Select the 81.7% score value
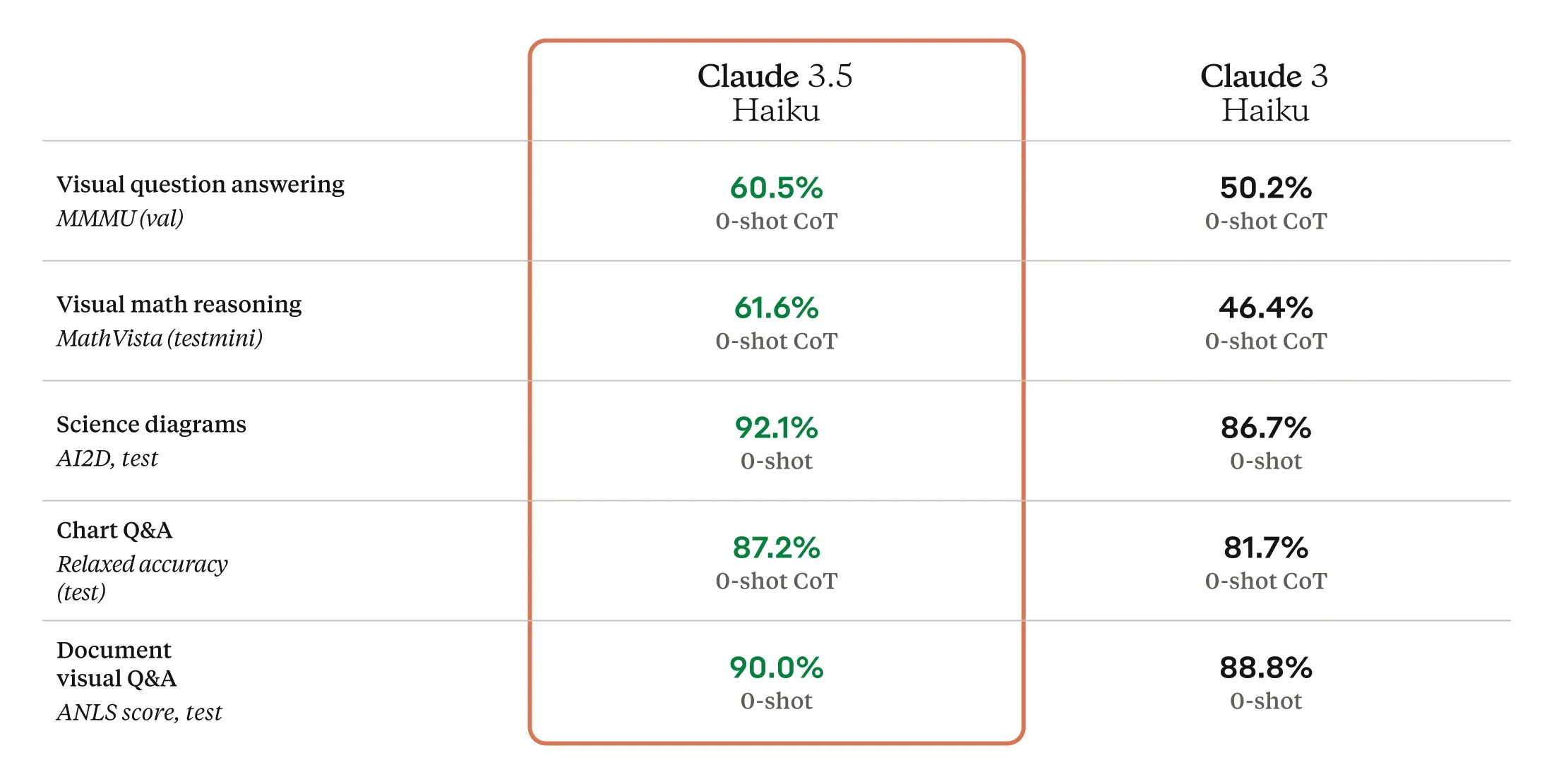Screen dimensions: 1554x784 click(x=1265, y=548)
